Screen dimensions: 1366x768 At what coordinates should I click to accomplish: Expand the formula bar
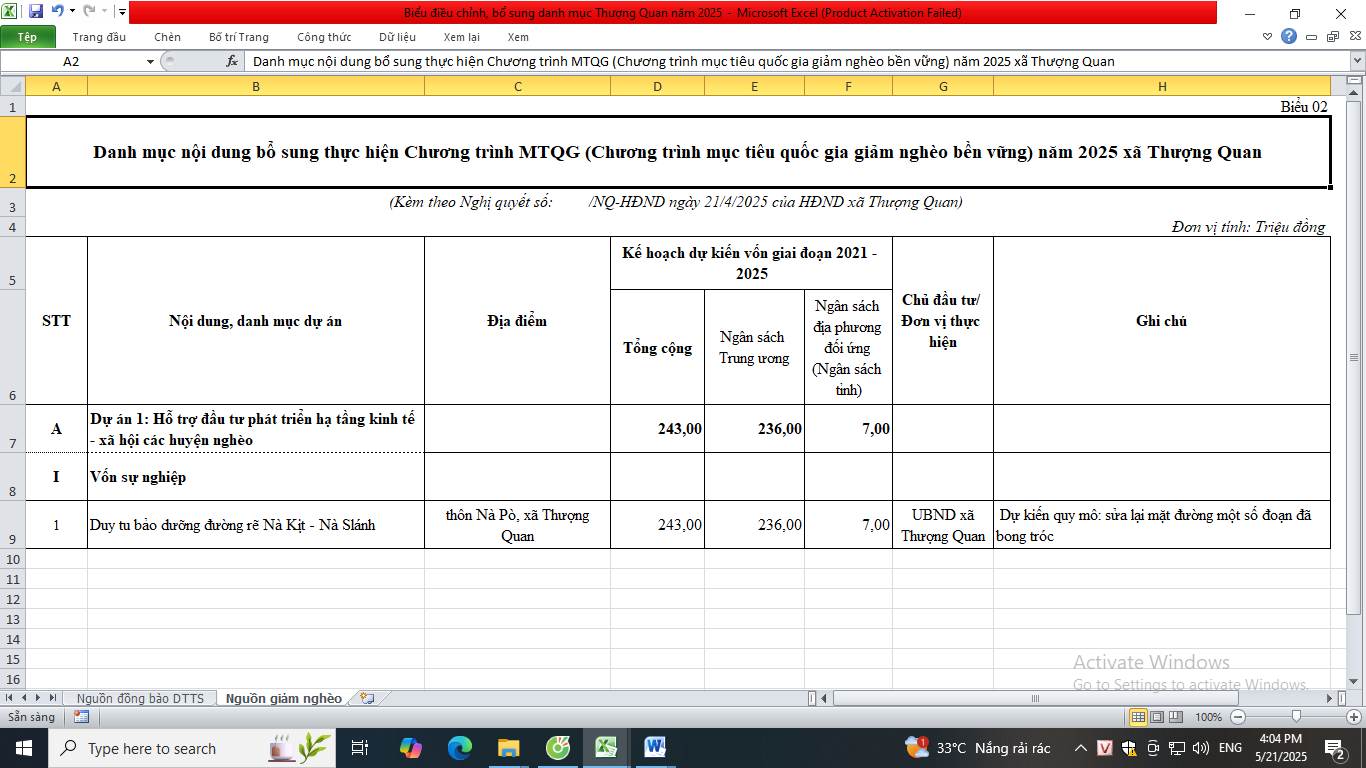pos(1356,61)
